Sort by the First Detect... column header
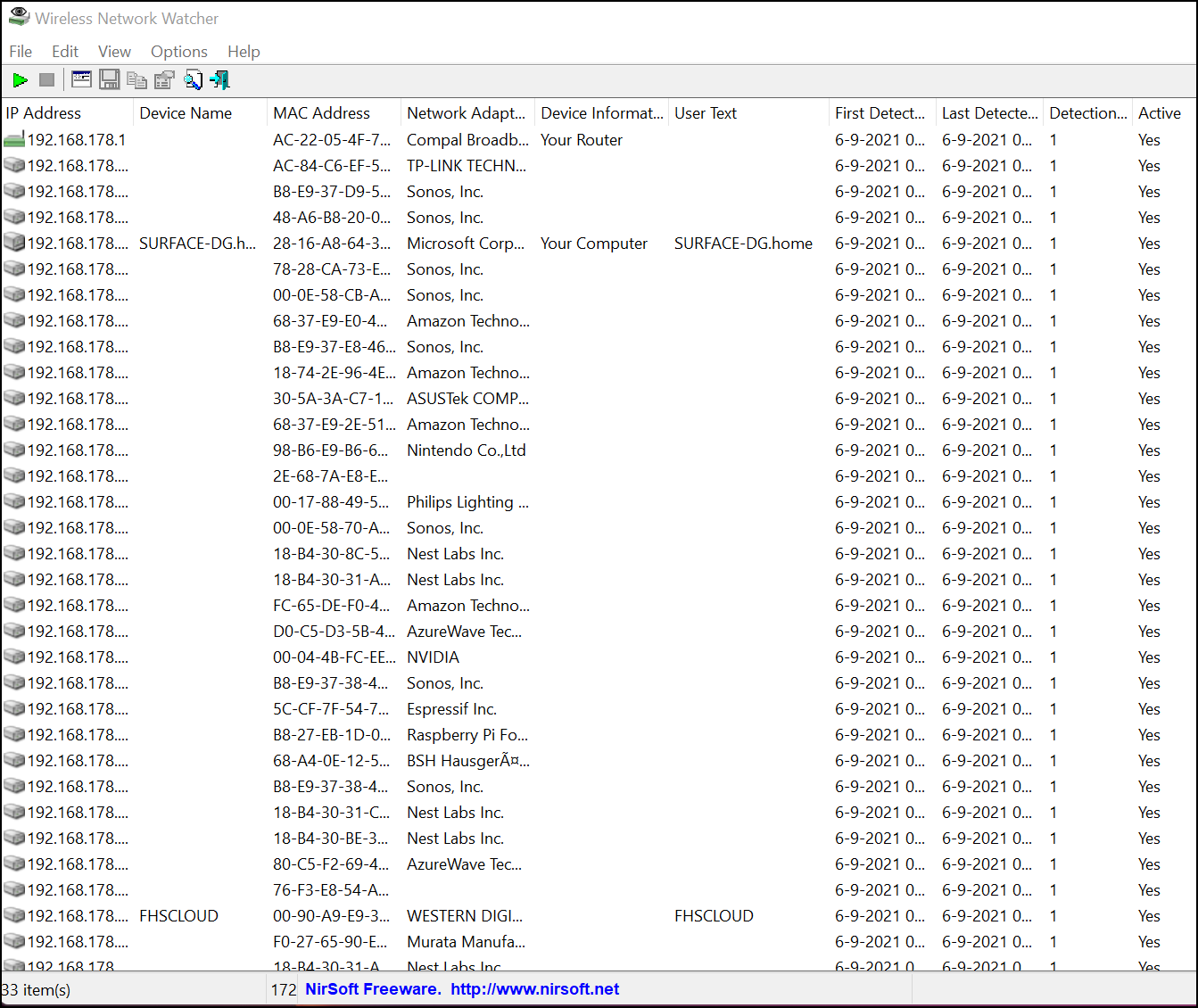Image resolution: width=1198 pixels, height=1008 pixels. (x=883, y=113)
